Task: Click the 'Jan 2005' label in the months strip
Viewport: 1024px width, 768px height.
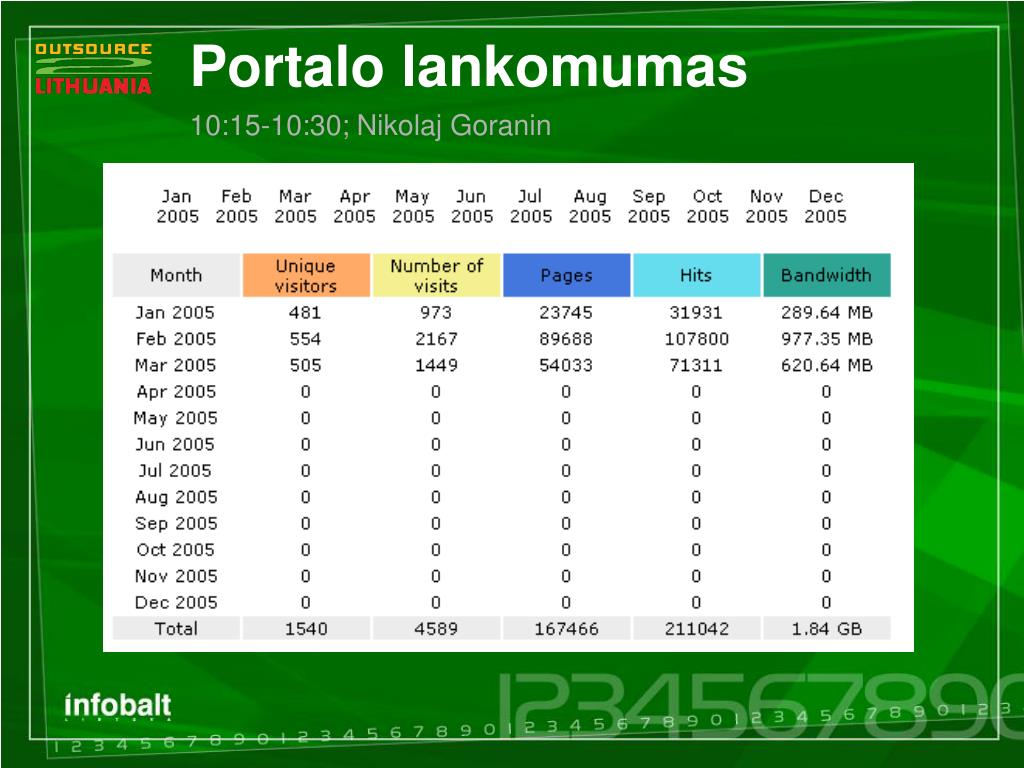Action: (177, 206)
